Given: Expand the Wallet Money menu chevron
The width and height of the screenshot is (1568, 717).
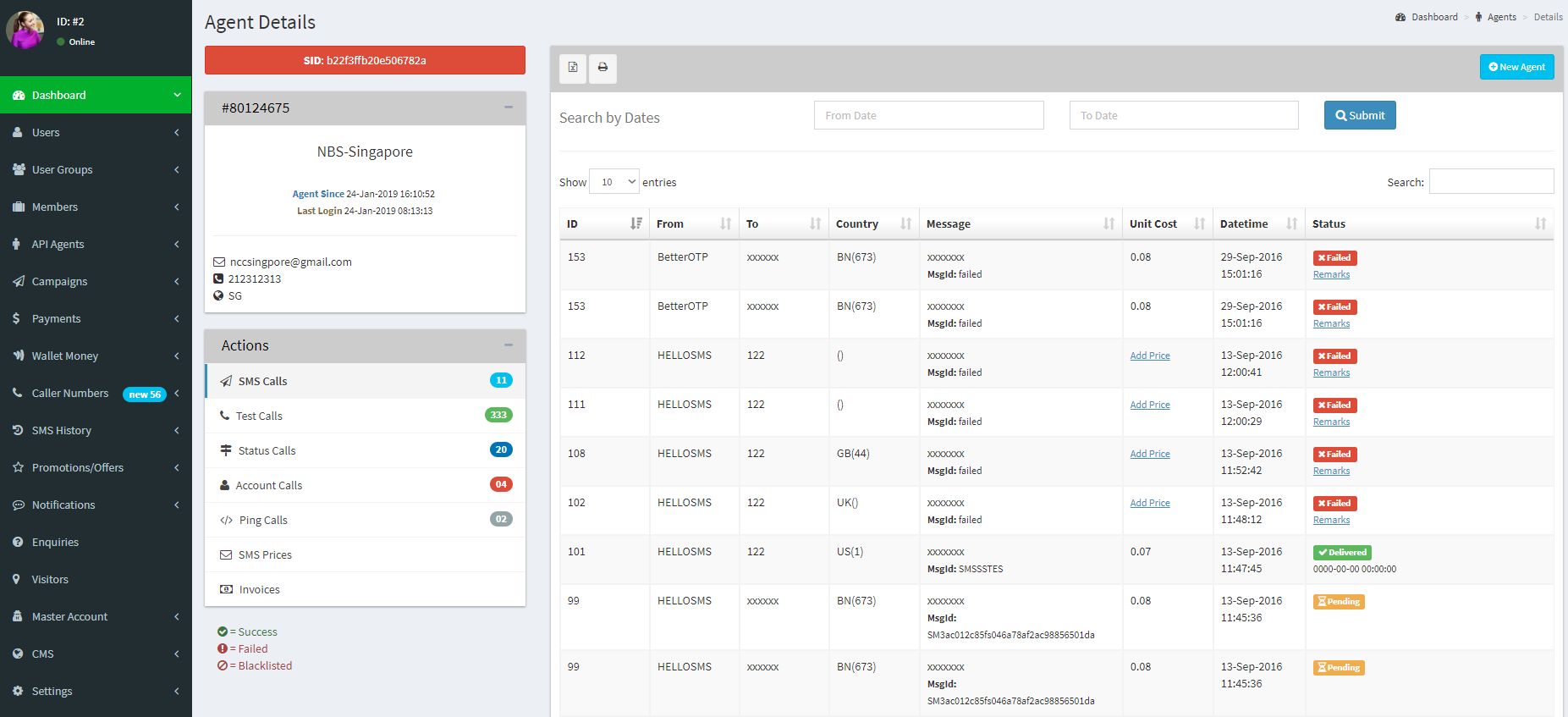Looking at the screenshot, I should tap(177, 356).
